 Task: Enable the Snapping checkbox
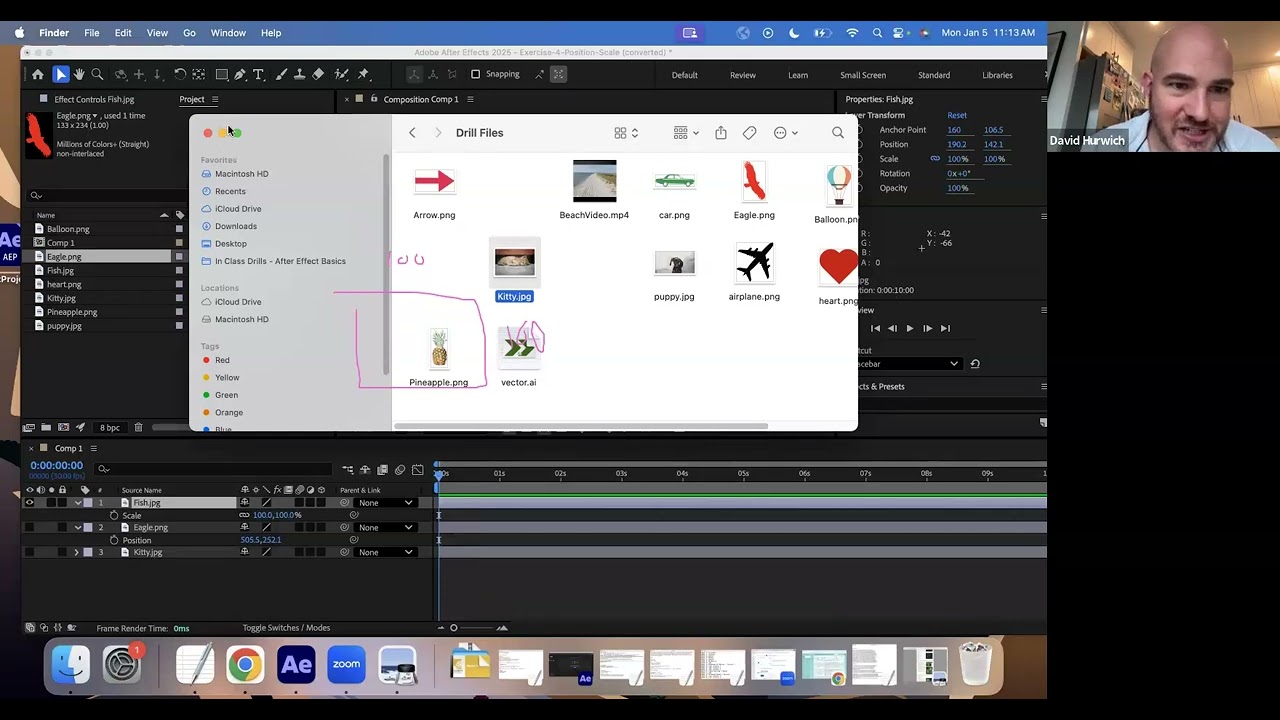(x=475, y=74)
